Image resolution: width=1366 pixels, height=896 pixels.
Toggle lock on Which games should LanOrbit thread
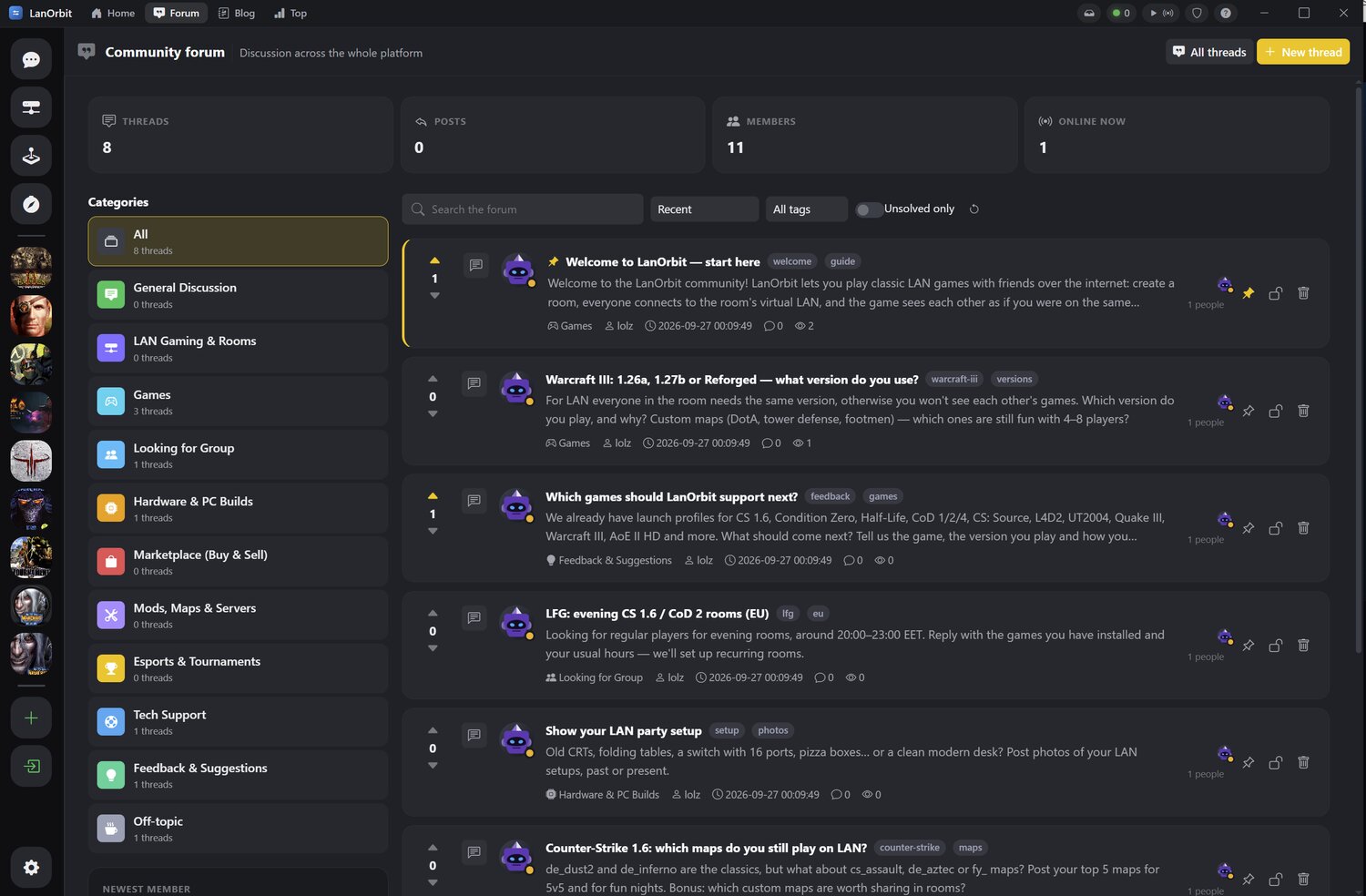click(1276, 528)
